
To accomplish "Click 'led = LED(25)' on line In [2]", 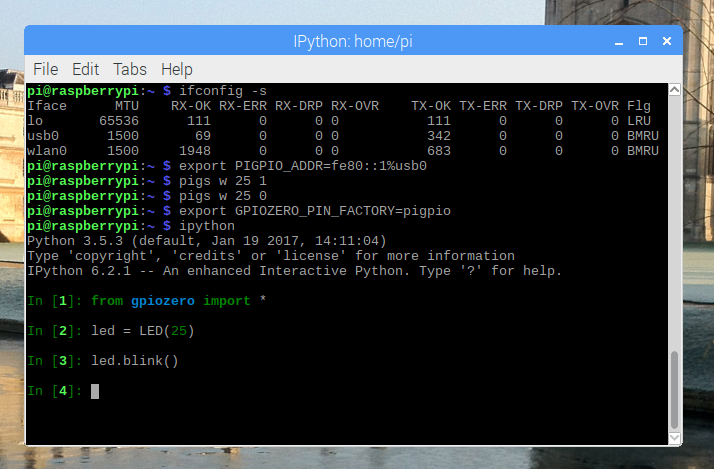I will click(143, 331).
